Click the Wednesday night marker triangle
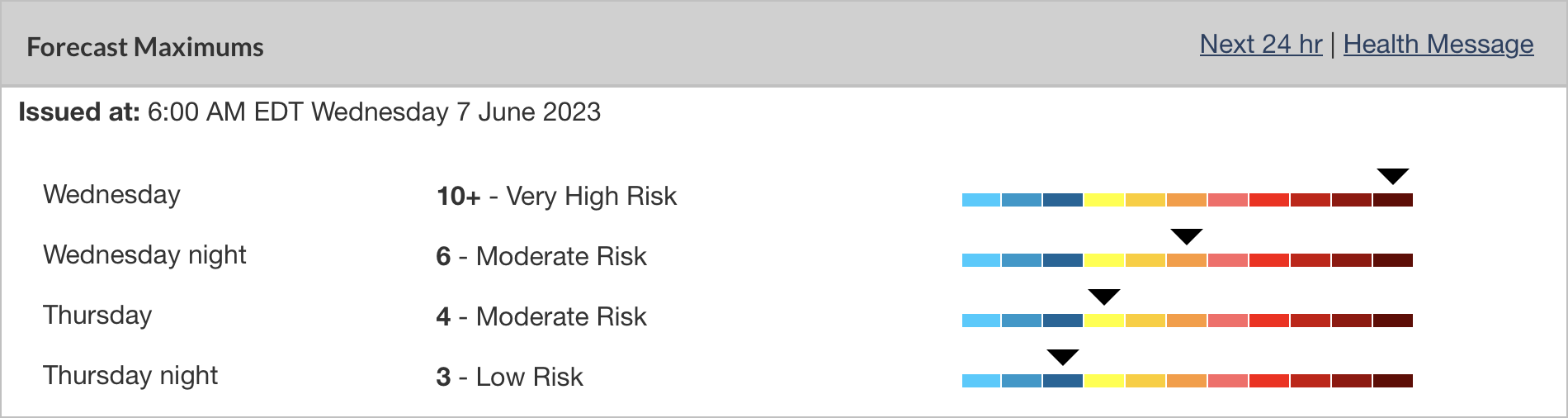1568x418 pixels. 1187,236
